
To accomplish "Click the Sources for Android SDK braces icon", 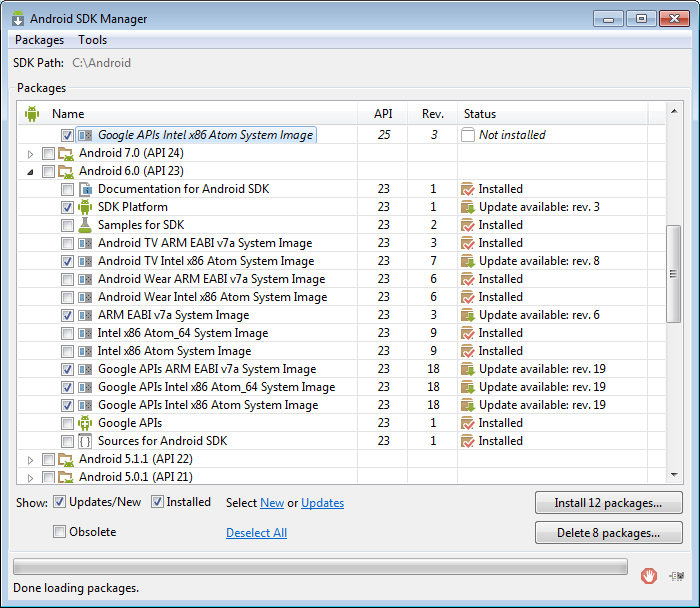I will point(85,441).
